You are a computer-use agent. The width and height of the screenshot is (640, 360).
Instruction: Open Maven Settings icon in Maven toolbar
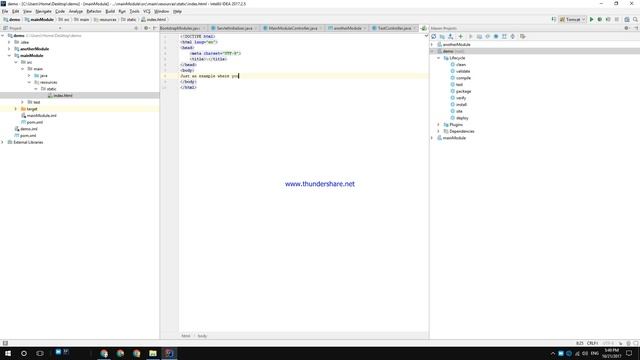pos(522,36)
